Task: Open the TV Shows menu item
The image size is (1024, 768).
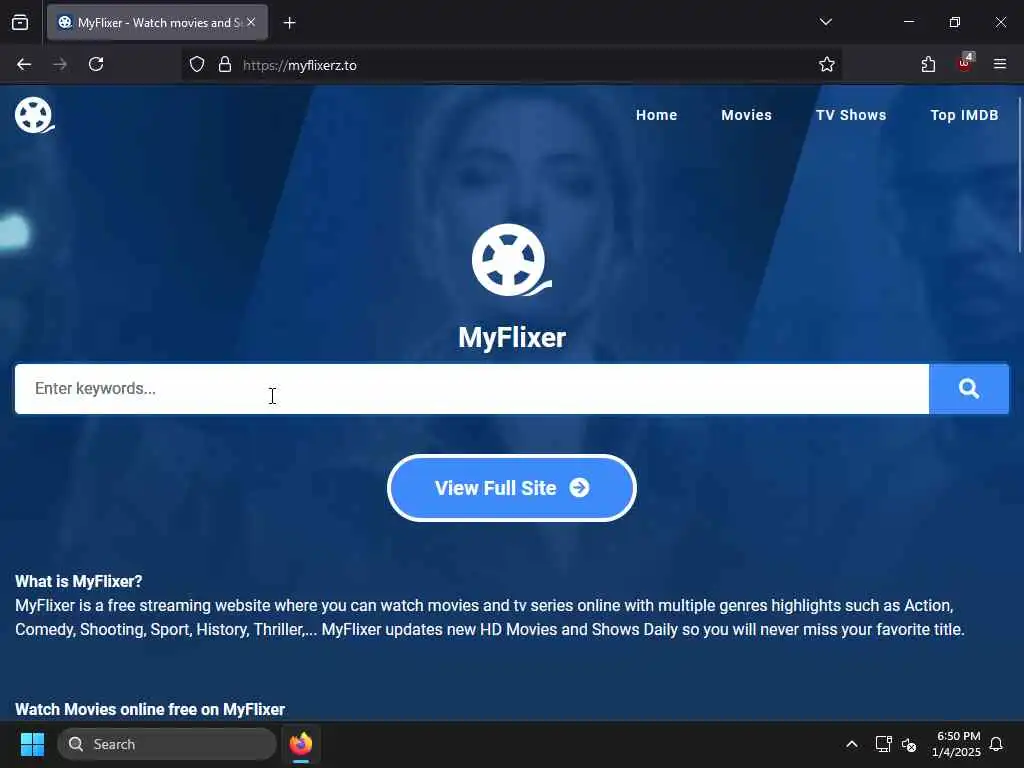Action: click(851, 115)
